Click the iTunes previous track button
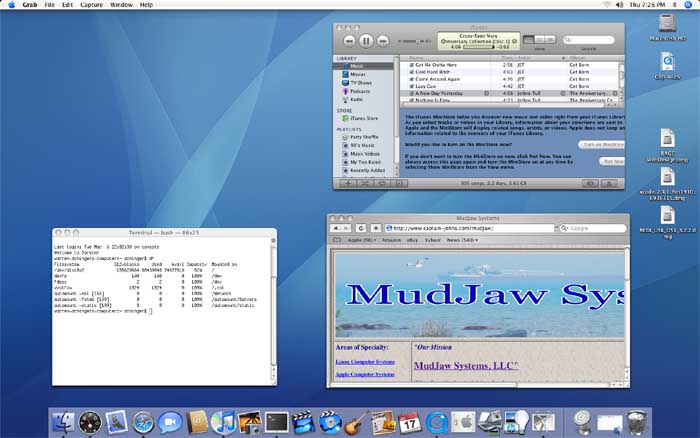Screen dimensions: 700x438 (x=349, y=41)
